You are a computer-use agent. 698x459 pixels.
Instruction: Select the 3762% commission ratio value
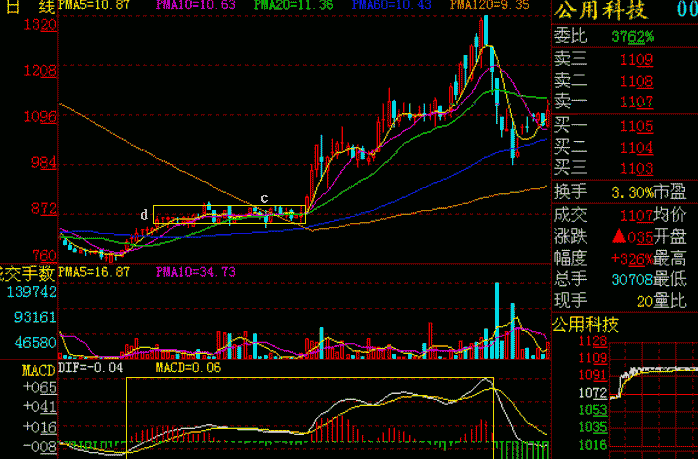(633, 37)
